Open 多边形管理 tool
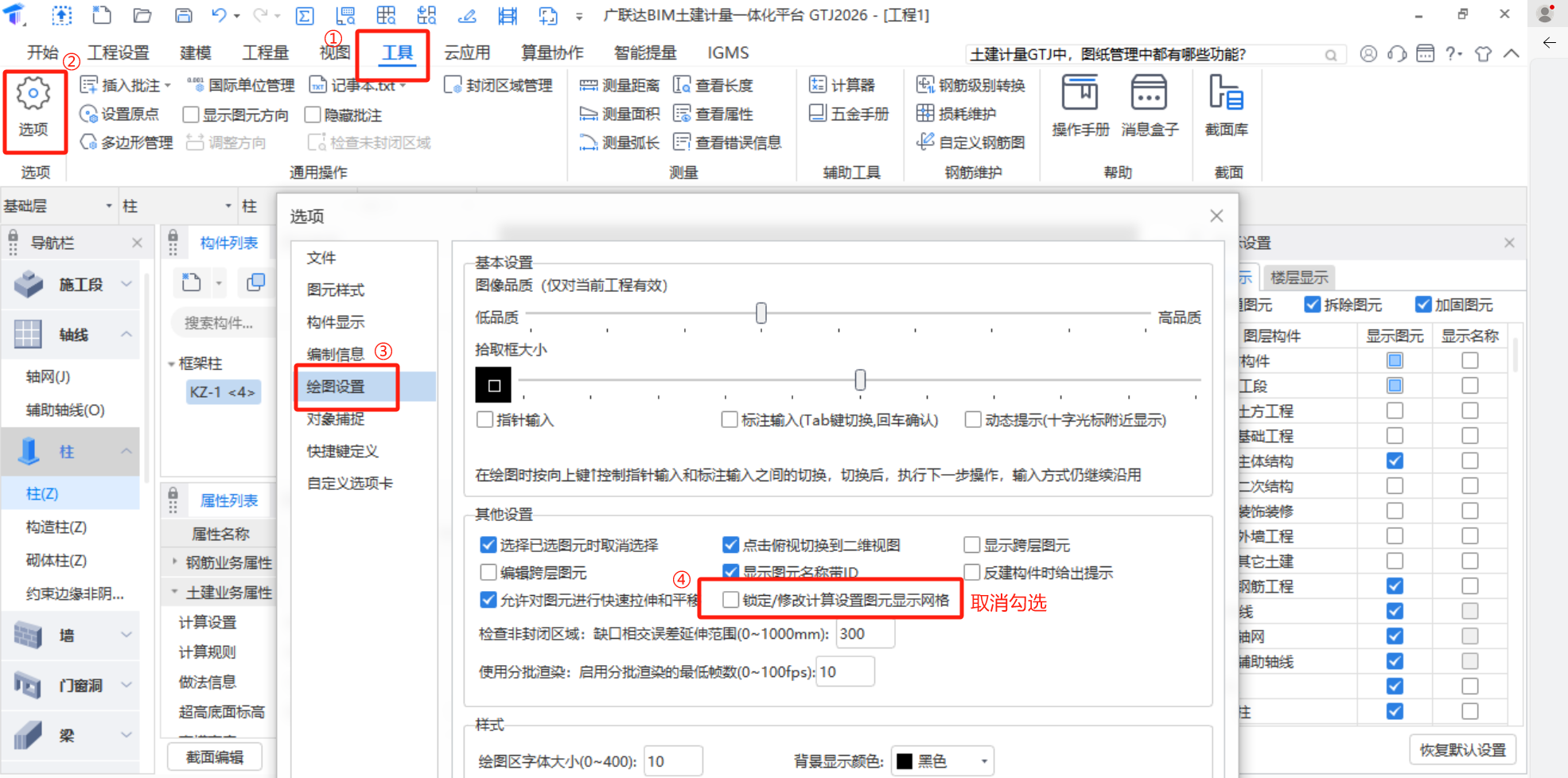The width and height of the screenshot is (1568, 778). 126,142
